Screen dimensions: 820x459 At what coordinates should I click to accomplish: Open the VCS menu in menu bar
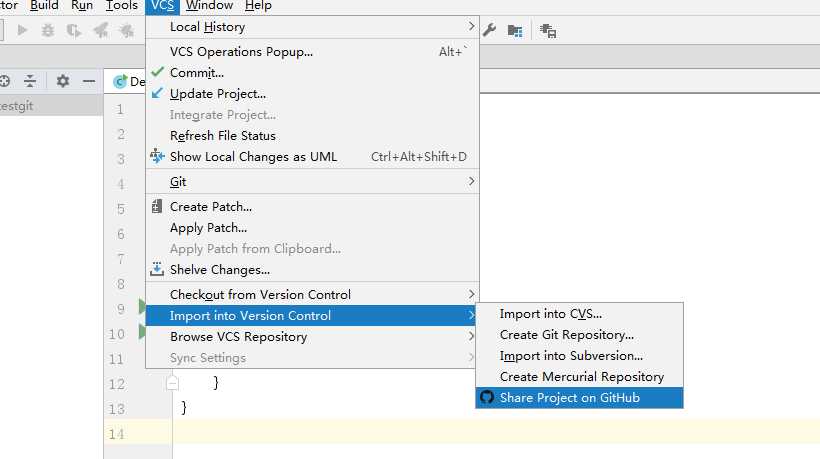[x=162, y=6]
